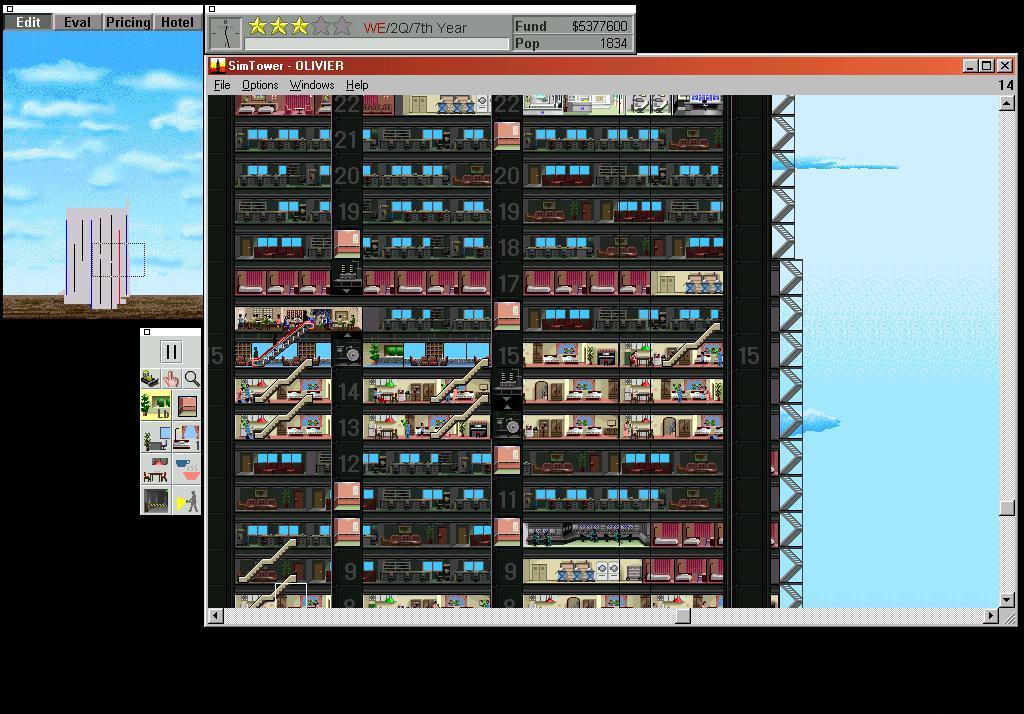Click the first gold star rating

coord(258,26)
